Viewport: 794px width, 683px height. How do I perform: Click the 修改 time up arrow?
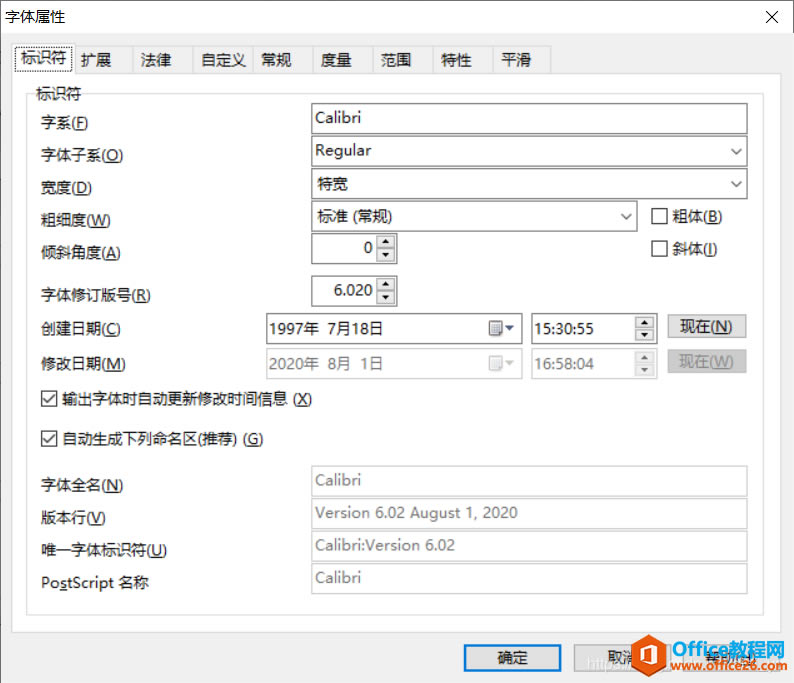click(645, 357)
